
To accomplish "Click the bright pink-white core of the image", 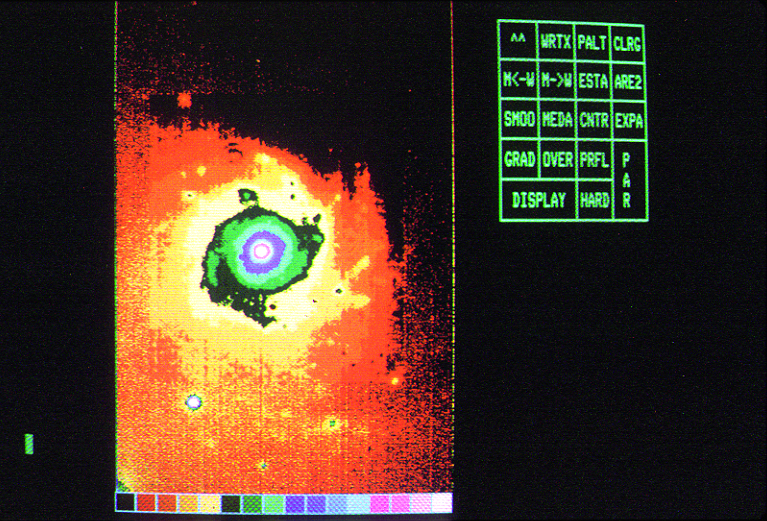I will [261, 251].
